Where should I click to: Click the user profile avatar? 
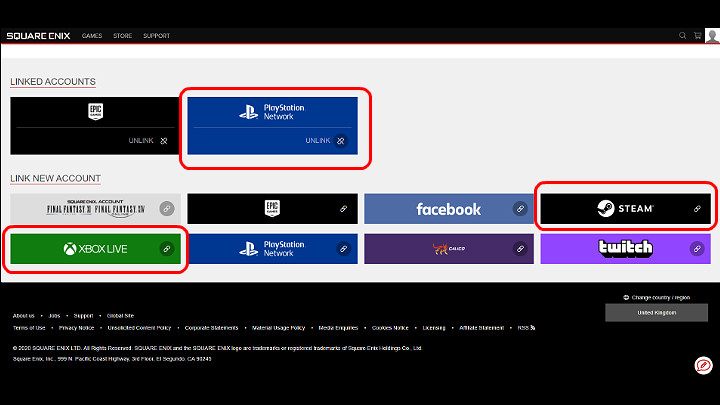(x=711, y=36)
